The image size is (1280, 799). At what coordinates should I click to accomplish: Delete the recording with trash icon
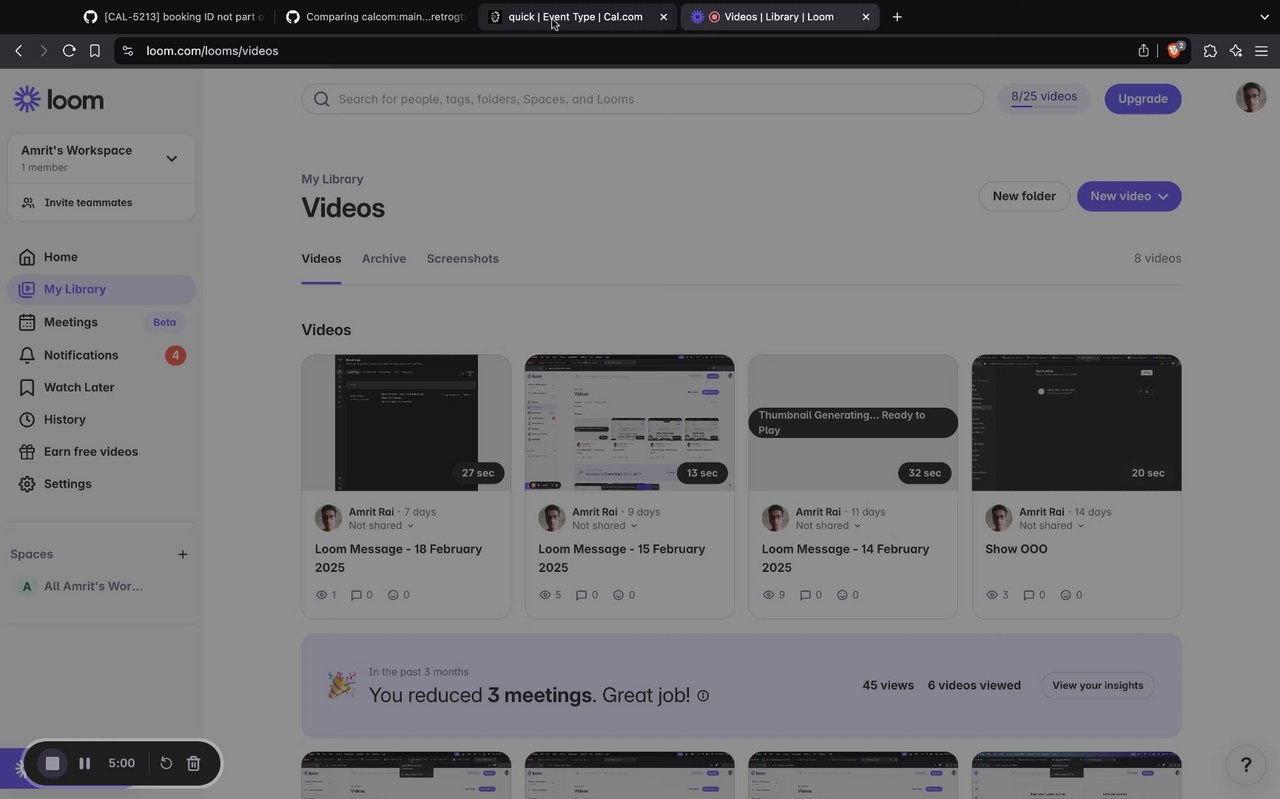pos(194,763)
